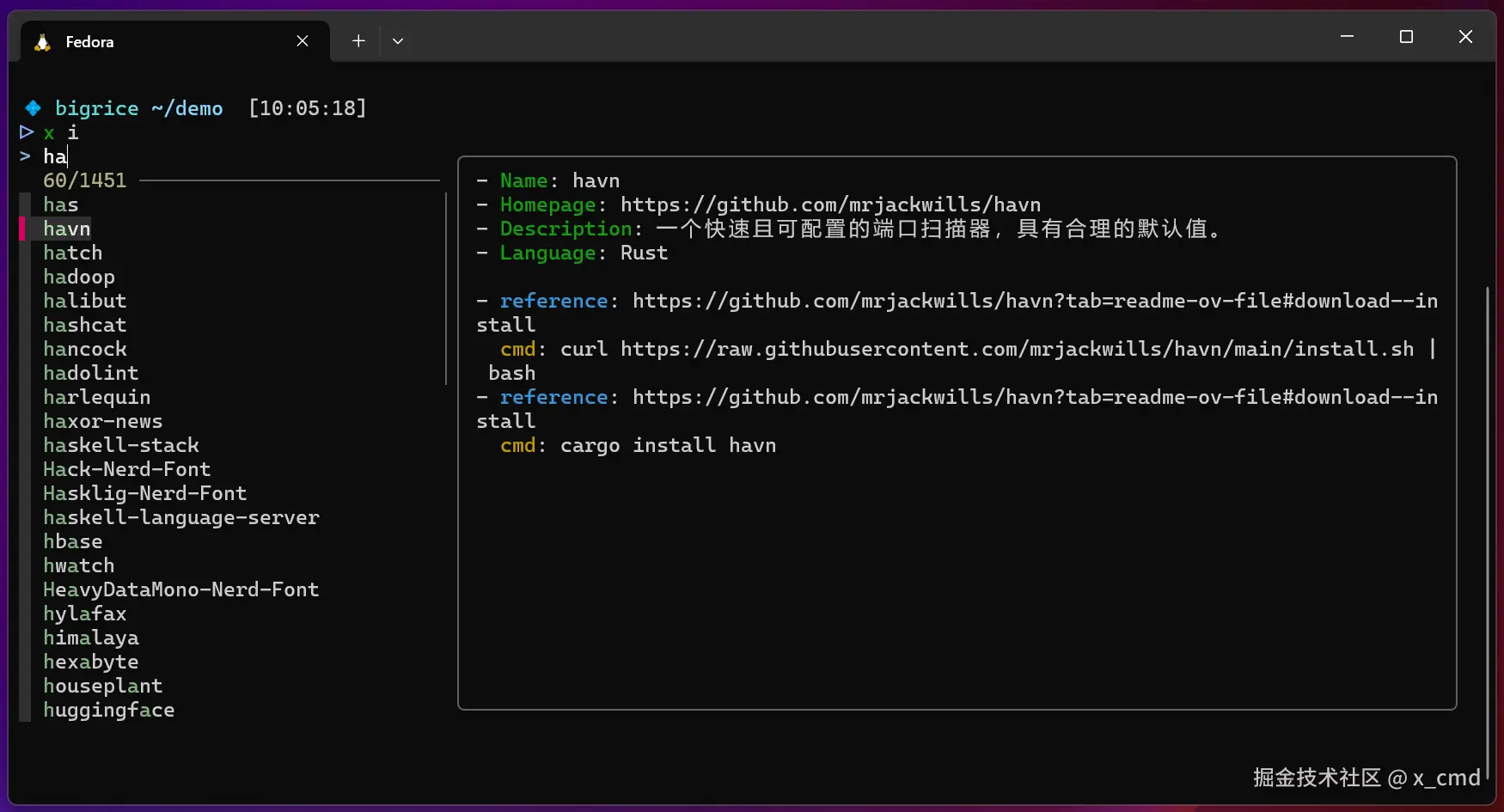Image resolution: width=1504 pixels, height=812 pixels.
Task: Select 'halibut' in the package list
Action: [x=85, y=301]
